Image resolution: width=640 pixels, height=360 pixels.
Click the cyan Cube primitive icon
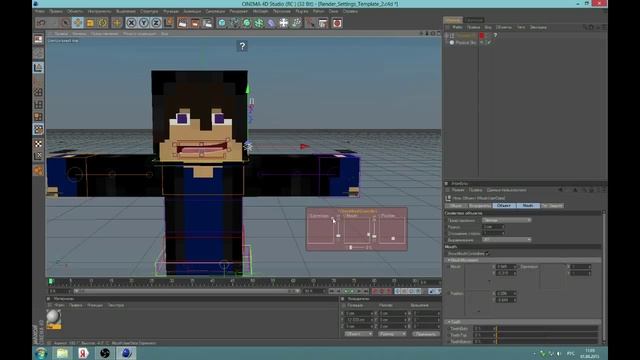pyautogui.click(x=222, y=23)
